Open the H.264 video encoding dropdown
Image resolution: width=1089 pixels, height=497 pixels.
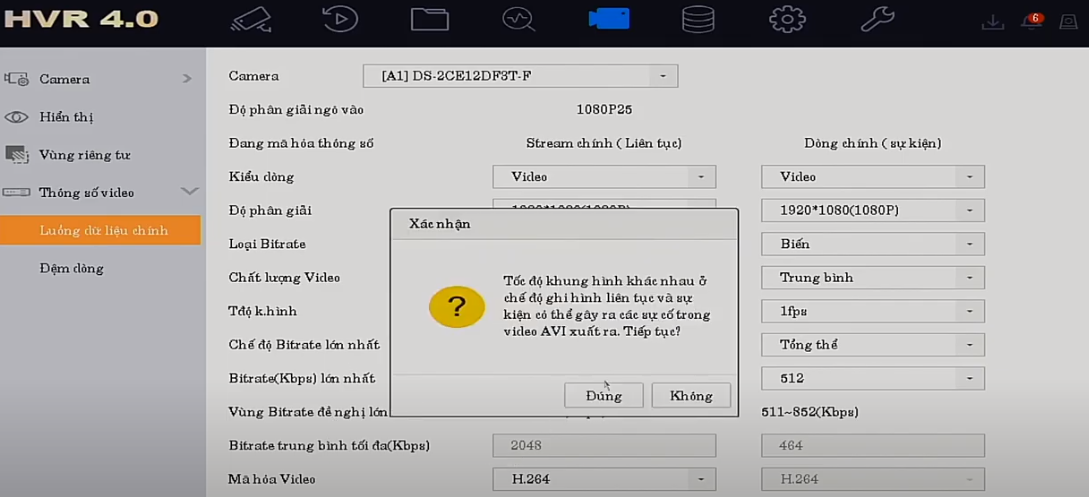pos(604,479)
